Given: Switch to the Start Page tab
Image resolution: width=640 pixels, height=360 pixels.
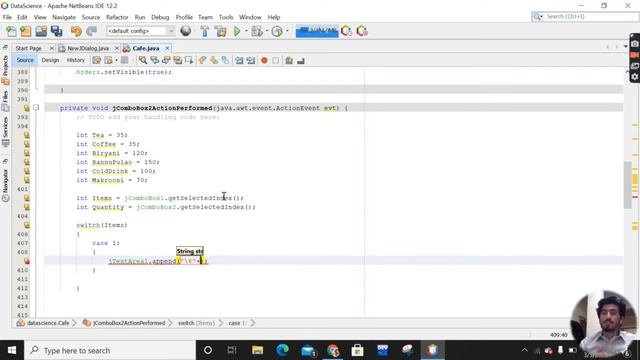Looking at the screenshot, I should [29, 48].
